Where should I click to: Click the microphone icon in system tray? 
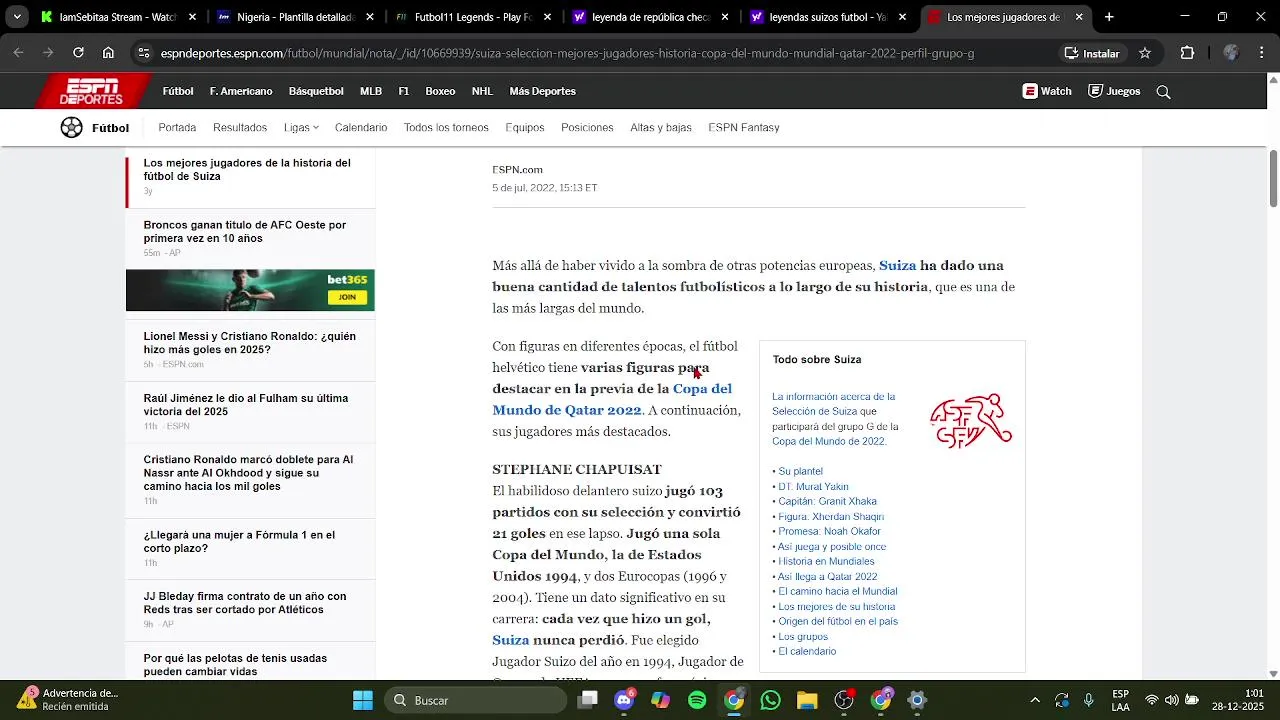click(x=1089, y=700)
